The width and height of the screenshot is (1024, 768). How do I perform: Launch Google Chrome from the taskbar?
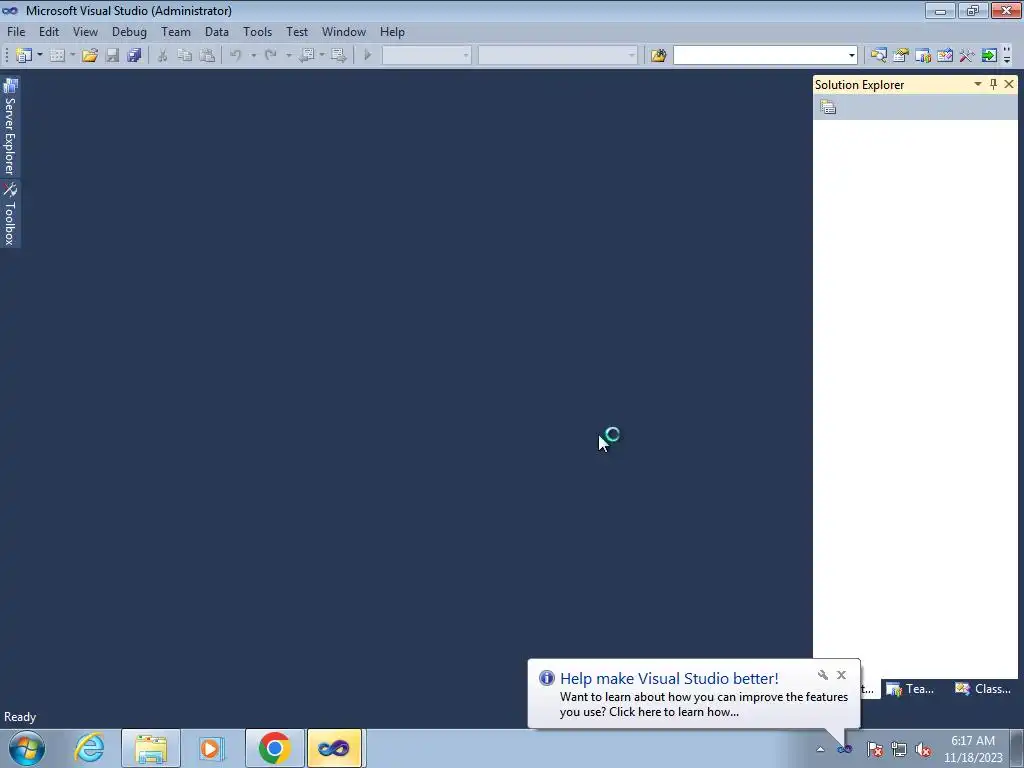(275, 748)
